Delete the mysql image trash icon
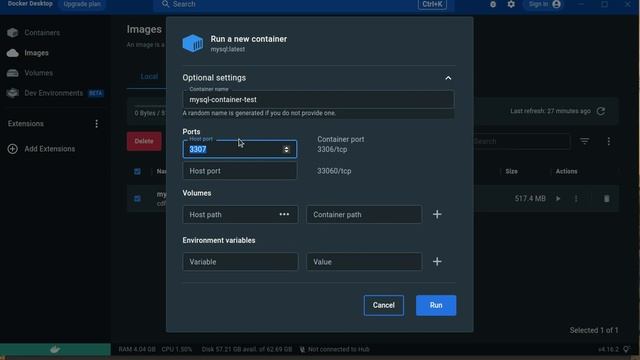Image resolution: width=640 pixels, height=360 pixels. click(x=607, y=199)
